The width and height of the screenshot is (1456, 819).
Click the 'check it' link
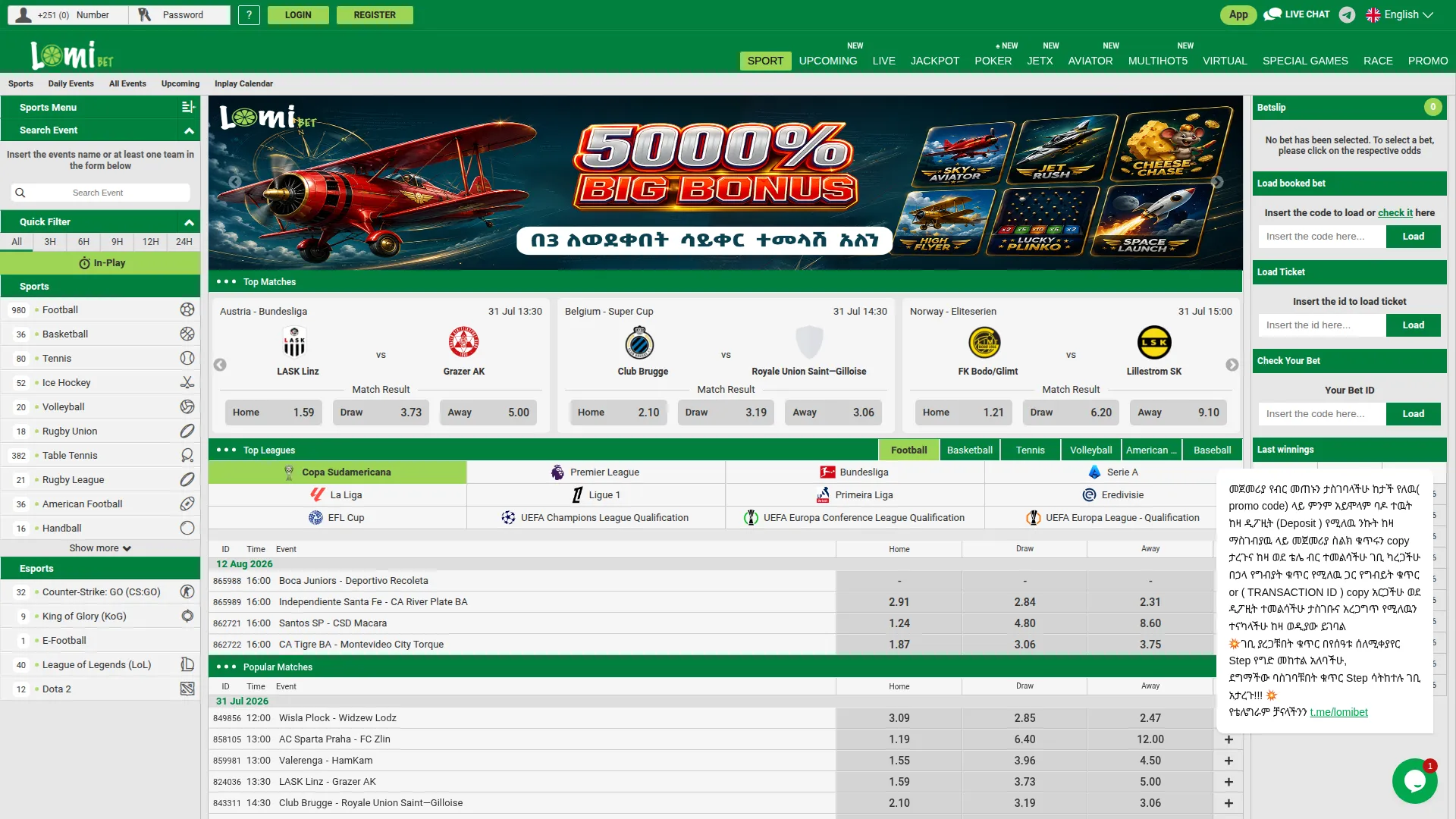(1395, 213)
